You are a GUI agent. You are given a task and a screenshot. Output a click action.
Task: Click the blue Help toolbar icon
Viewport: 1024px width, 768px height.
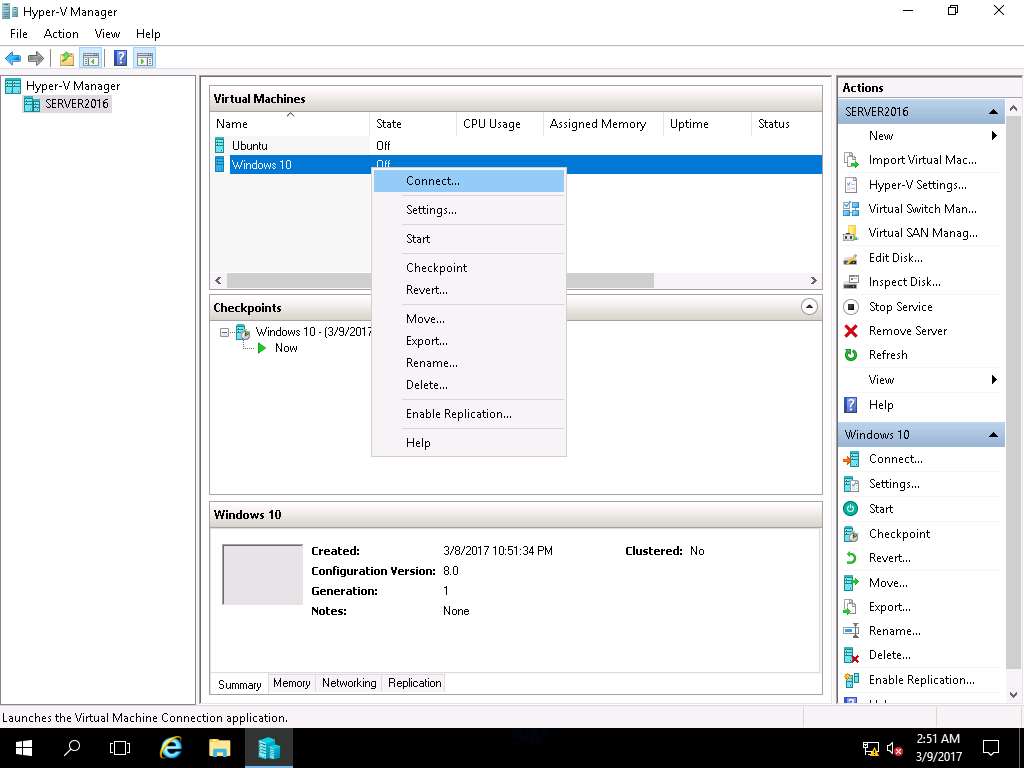[121, 58]
